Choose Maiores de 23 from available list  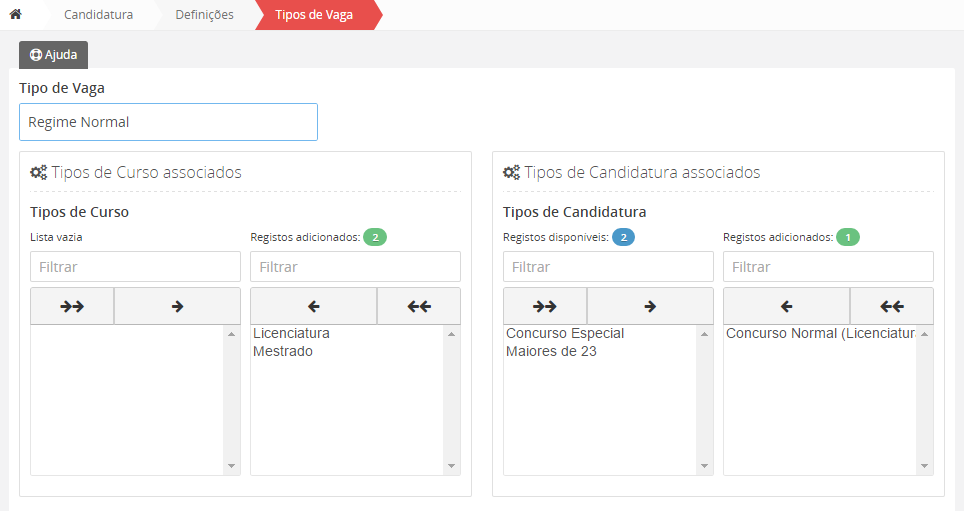point(551,351)
